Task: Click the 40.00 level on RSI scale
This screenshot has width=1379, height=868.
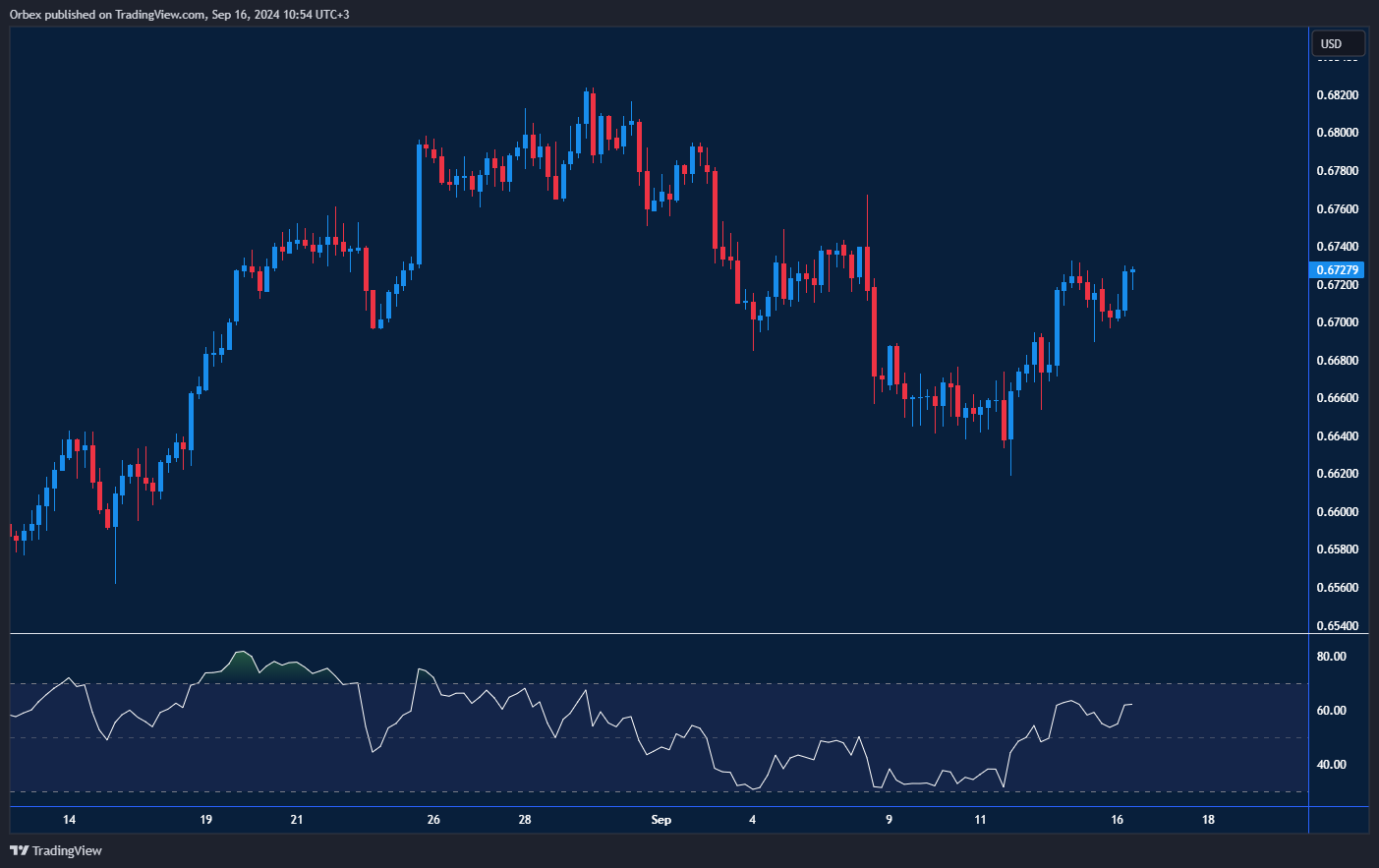Action: (x=1331, y=765)
